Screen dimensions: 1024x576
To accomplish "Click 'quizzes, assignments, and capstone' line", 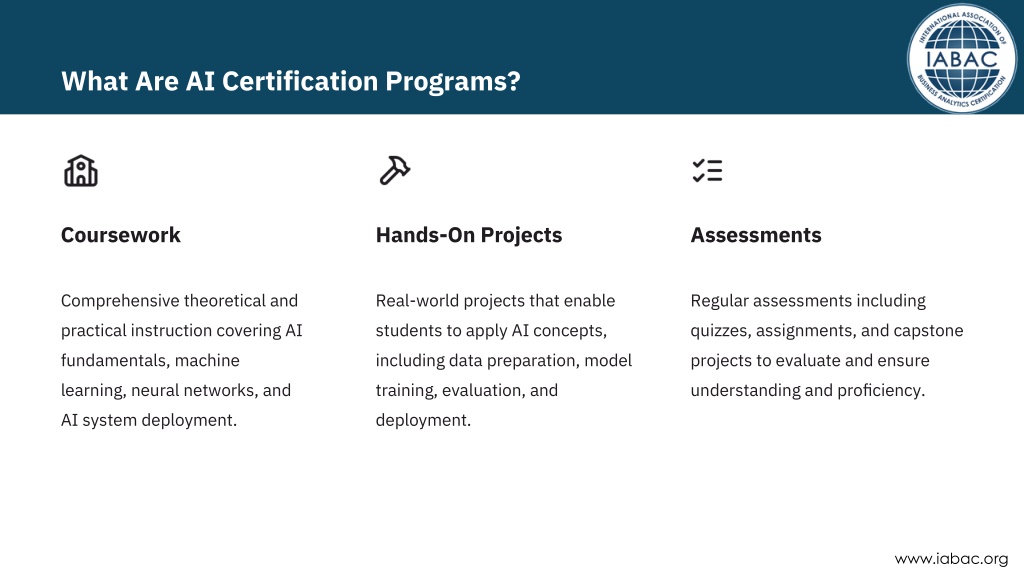I will [827, 331].
